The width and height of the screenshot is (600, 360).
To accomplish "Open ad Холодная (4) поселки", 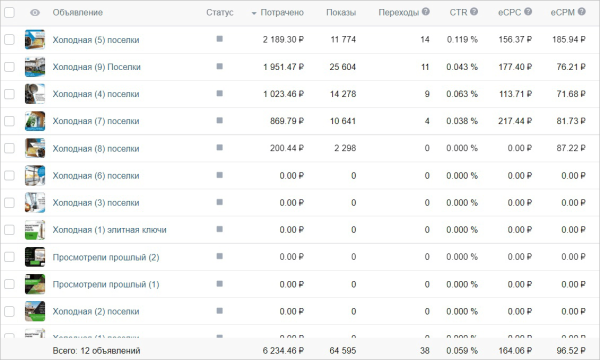I will coord(96,94).
